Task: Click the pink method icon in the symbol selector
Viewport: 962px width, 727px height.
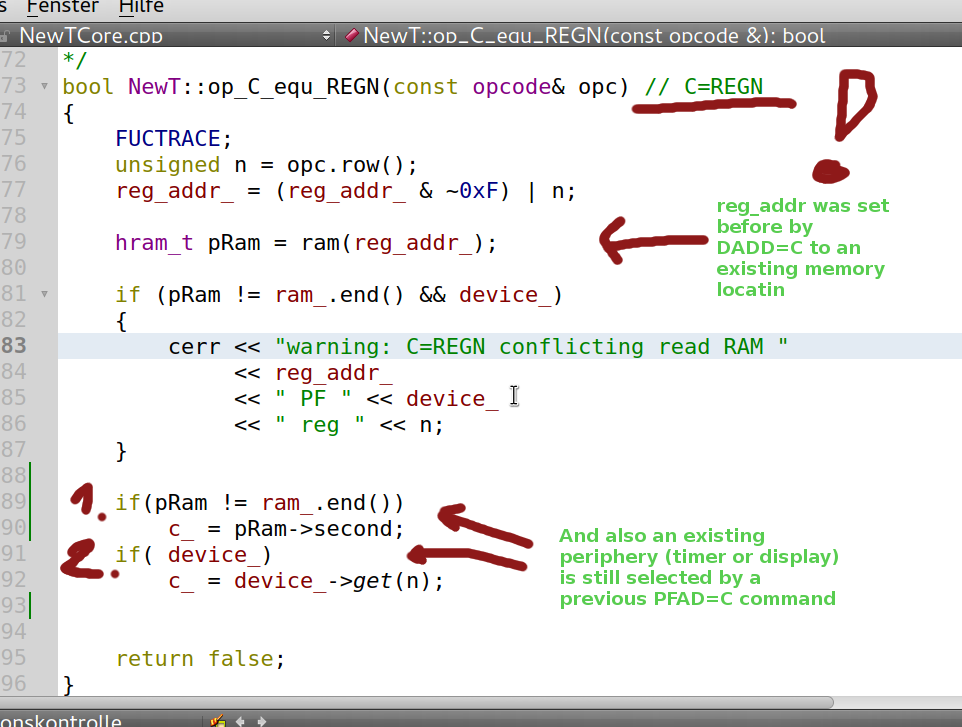Action: tap(351, 36)
